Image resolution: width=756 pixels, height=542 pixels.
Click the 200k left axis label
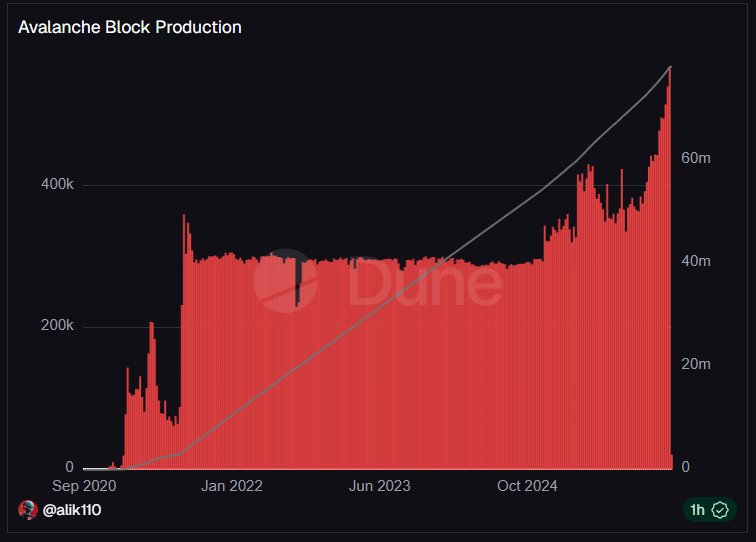[x=56, y=326]
